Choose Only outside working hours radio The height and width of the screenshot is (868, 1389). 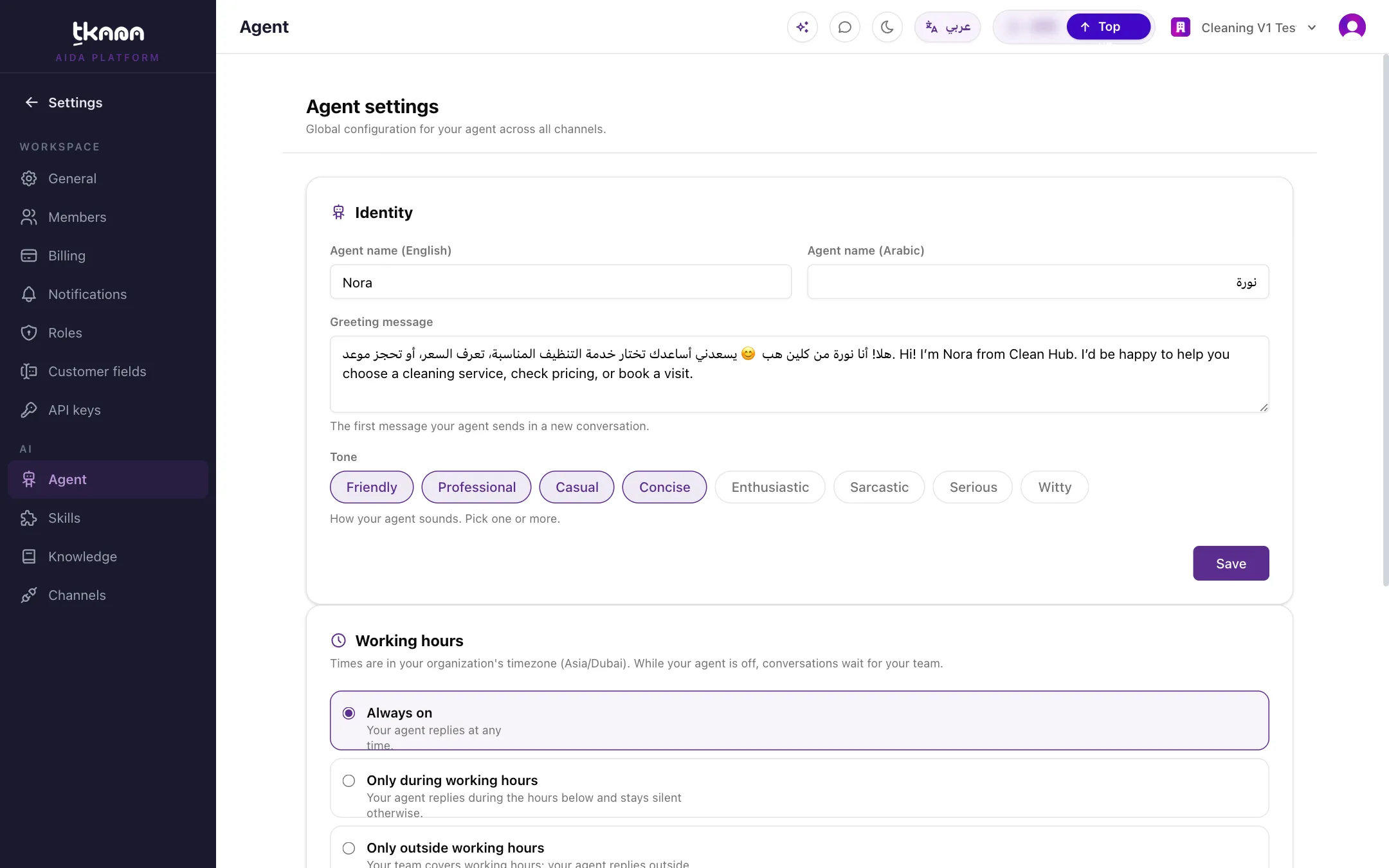click(x=349, y=848)
